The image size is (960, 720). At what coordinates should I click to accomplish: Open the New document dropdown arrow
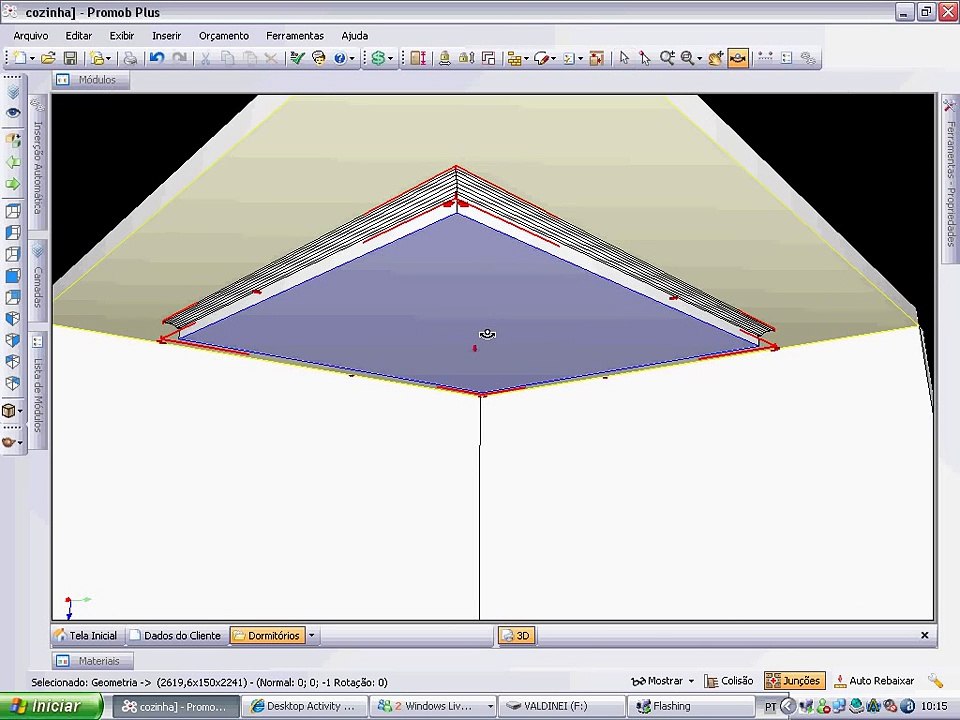click(x=32, y=59)
